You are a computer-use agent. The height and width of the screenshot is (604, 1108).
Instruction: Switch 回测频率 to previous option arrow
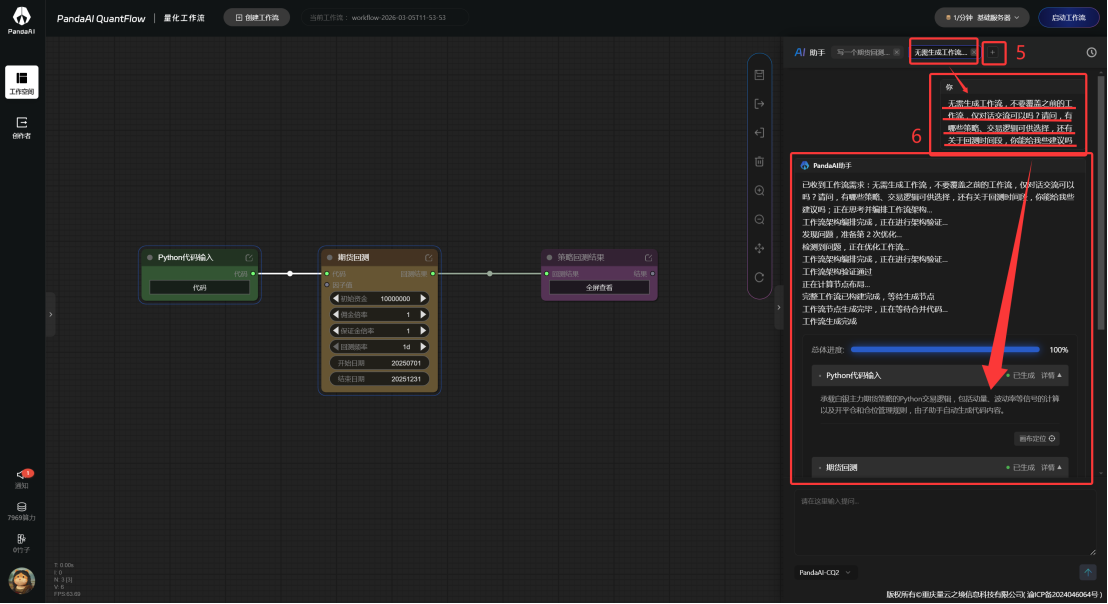click(x=336, y=347)
